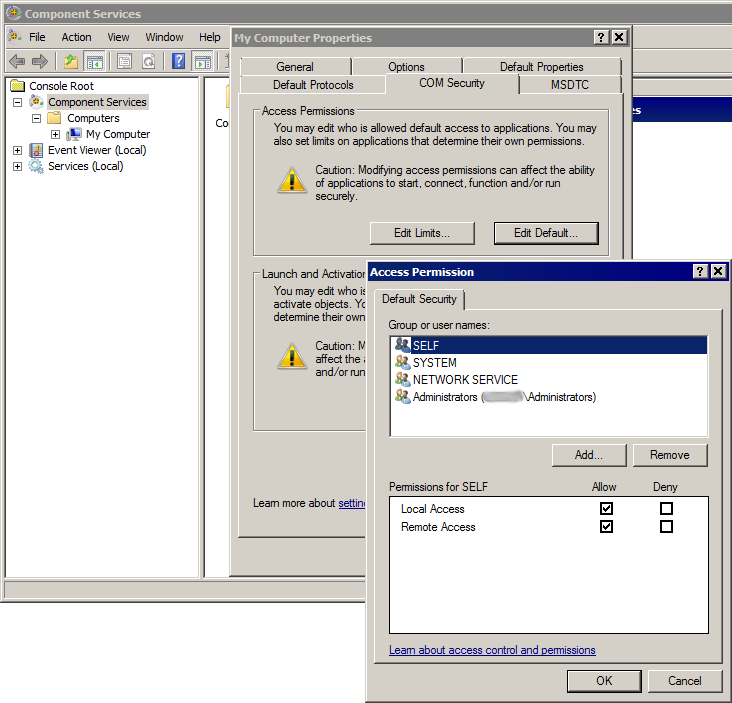Click the Back arrow in the toolbar
Screen dimensions: 732x703
[x=17, y=61]
